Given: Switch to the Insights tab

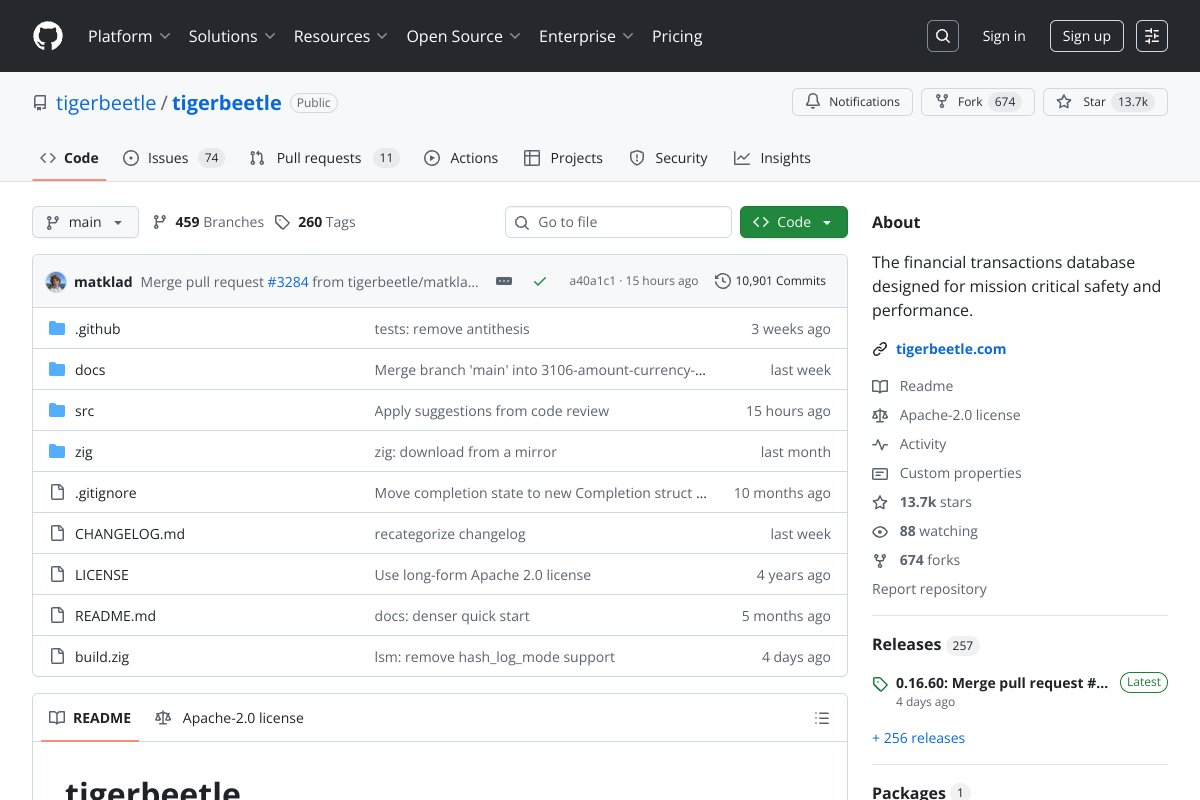Looking at the screenshot, I should tap(772, 158).
